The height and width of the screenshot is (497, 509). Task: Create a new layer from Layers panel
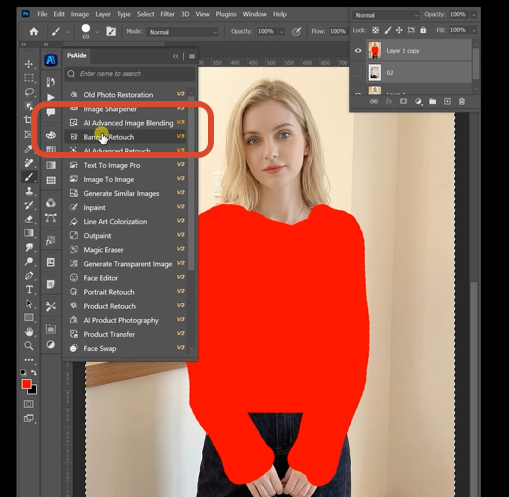[x=447, y=101]
